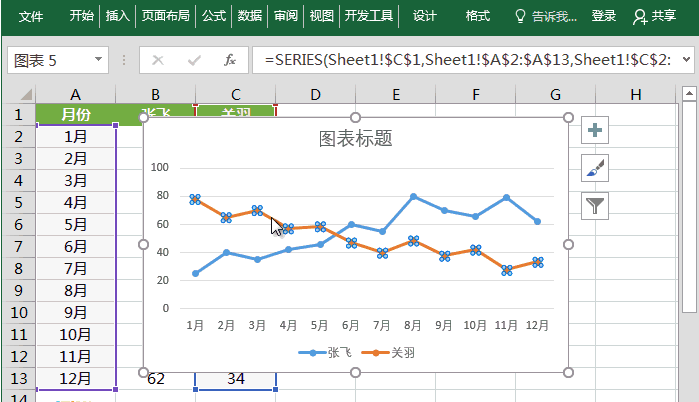Select column H header
The height and width of the screenshot is (402, 699).
point(636,94)
